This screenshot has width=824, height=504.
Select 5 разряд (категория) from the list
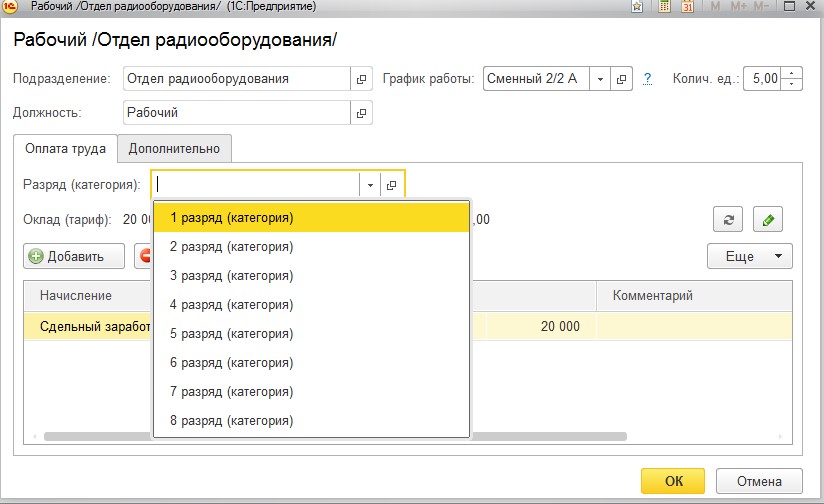click(311, 333)
